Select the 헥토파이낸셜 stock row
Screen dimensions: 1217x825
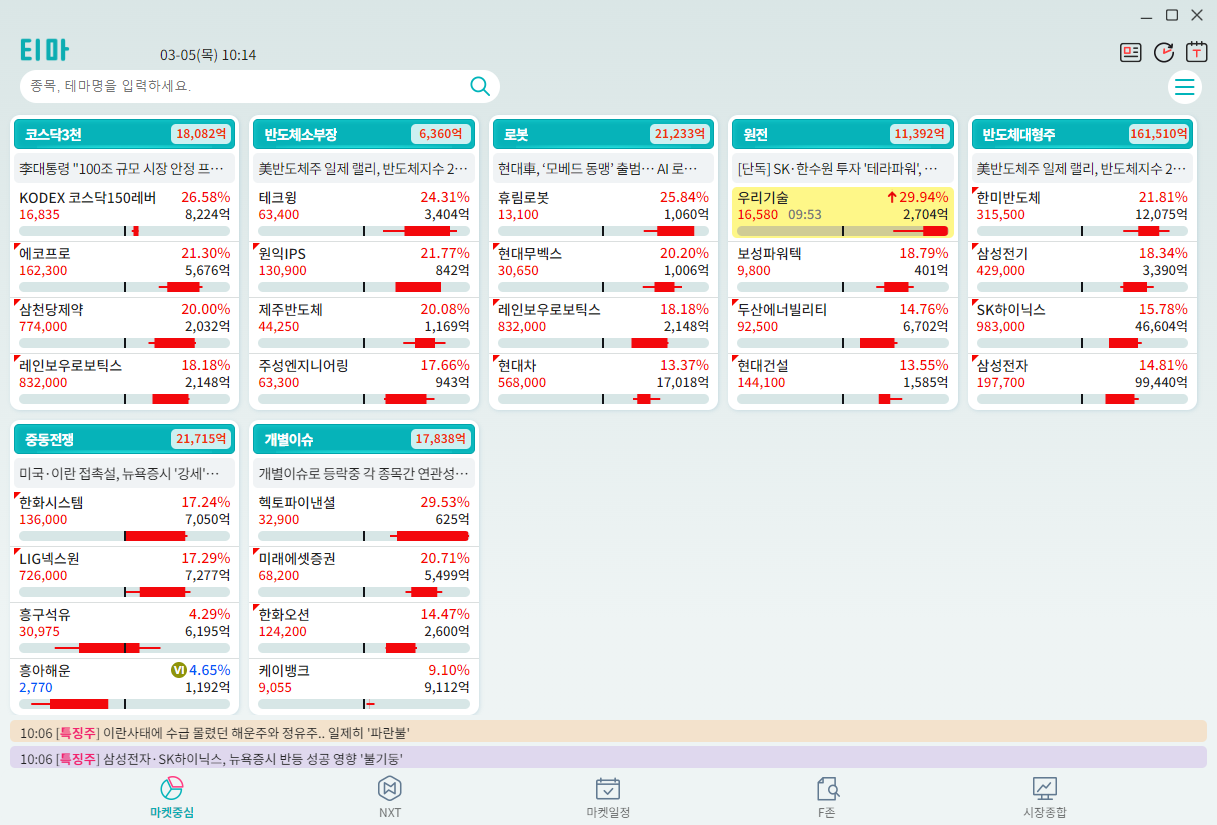pos(364,517)
